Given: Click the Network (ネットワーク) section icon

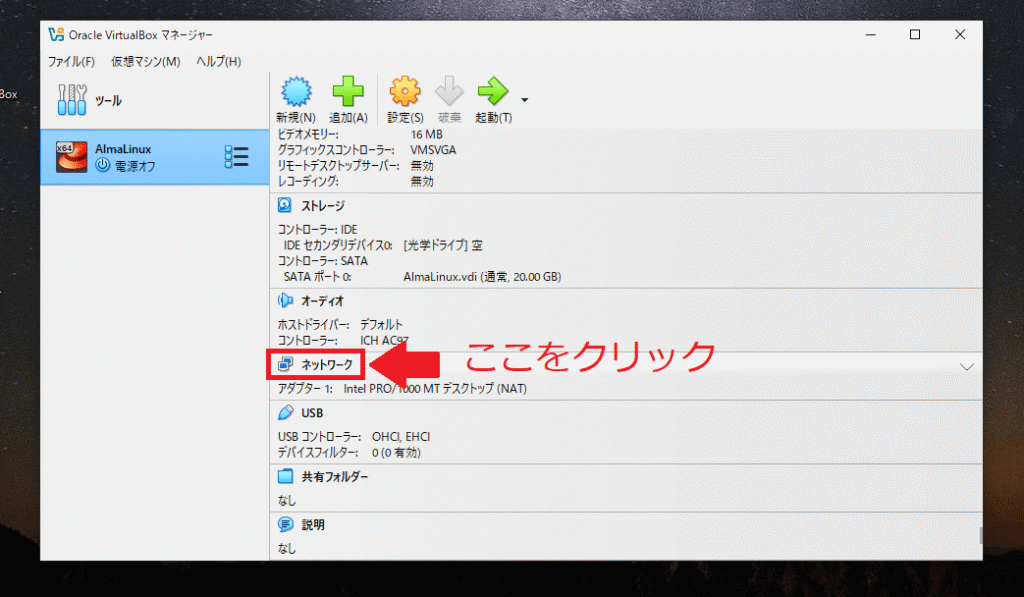Looking at the screenshot, I should coord(285,364).
